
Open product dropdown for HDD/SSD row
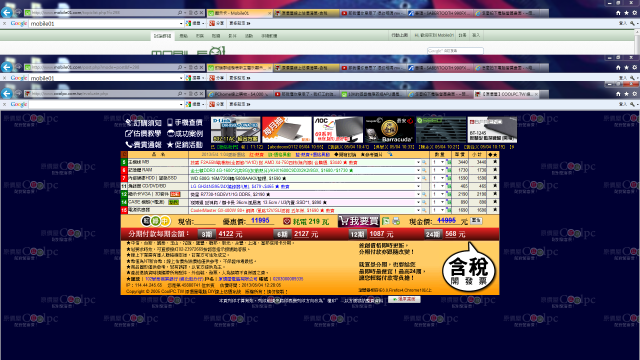pos(418,178)
